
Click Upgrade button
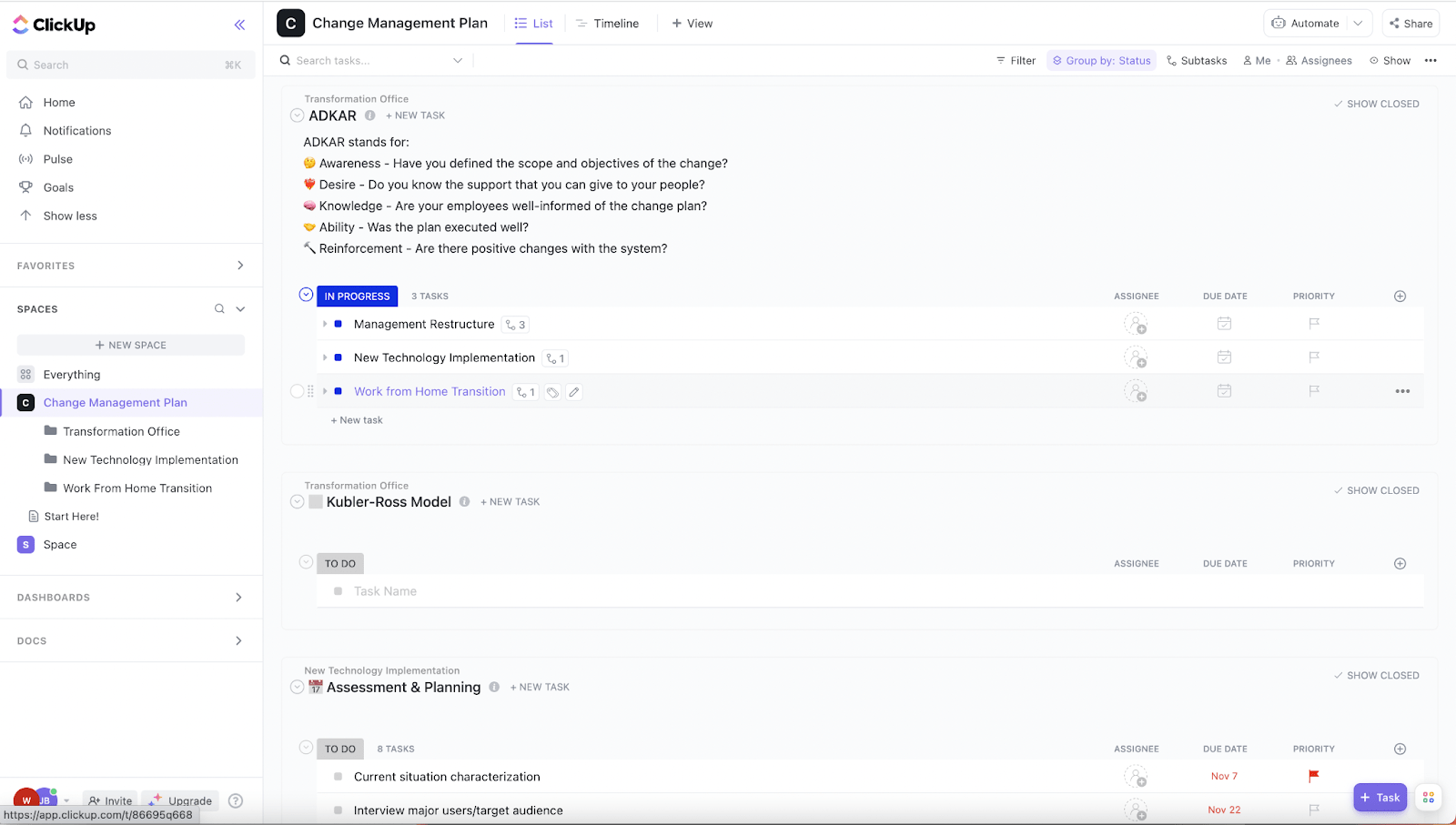(x=181, y=800)
